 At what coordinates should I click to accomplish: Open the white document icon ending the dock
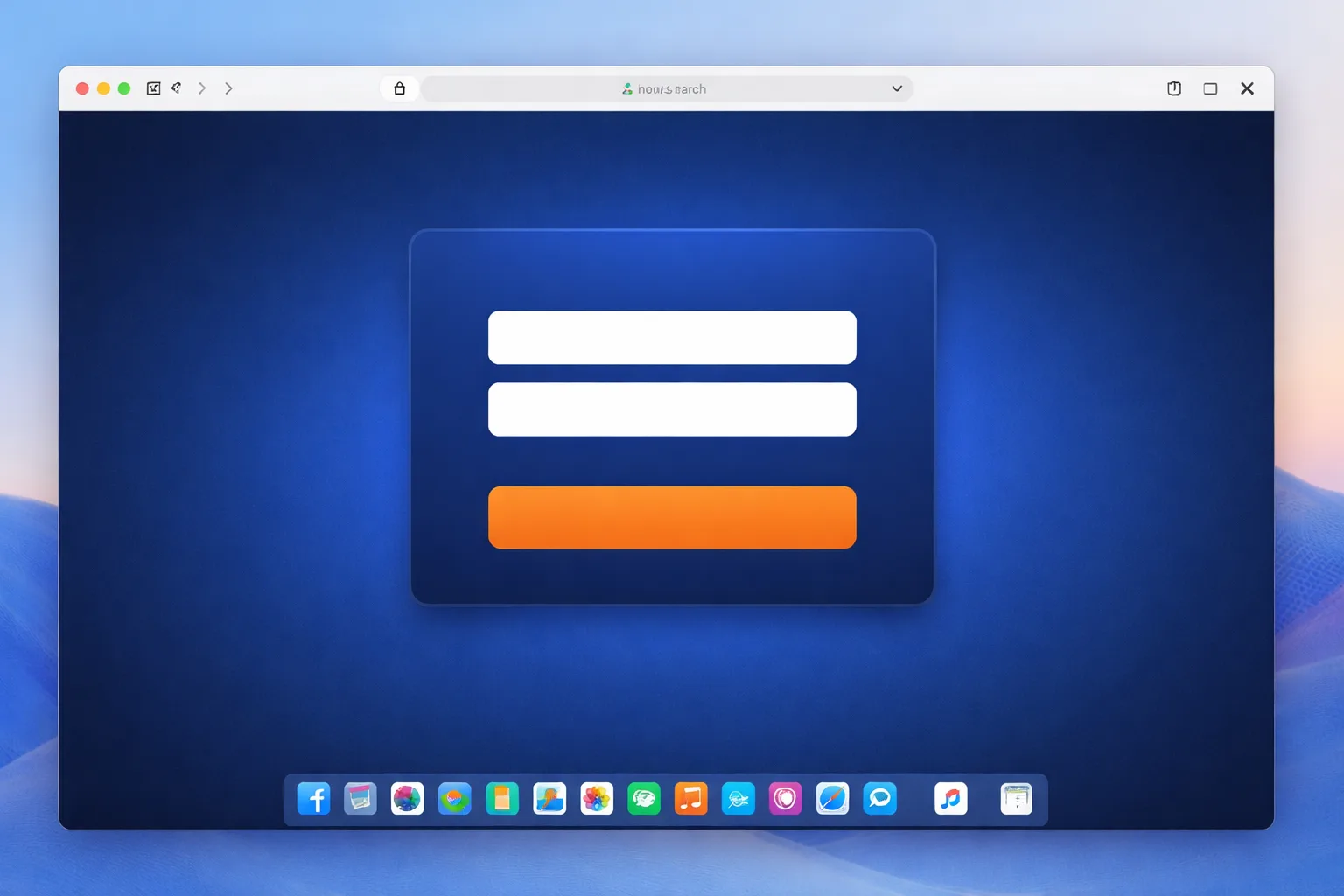(1016, 799)
